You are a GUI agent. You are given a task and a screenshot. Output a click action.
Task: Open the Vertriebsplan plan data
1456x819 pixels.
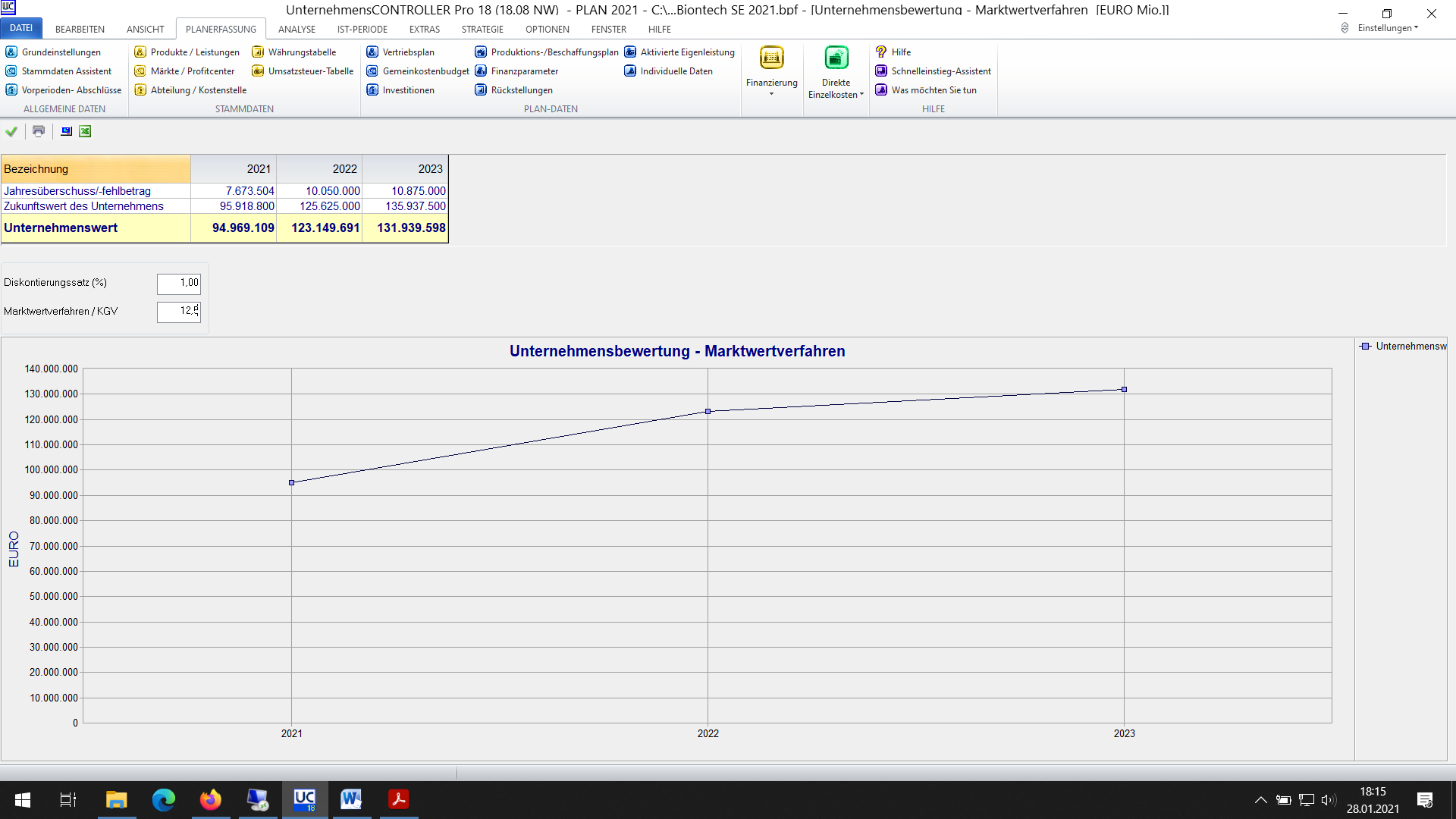(x=408, y=52)
